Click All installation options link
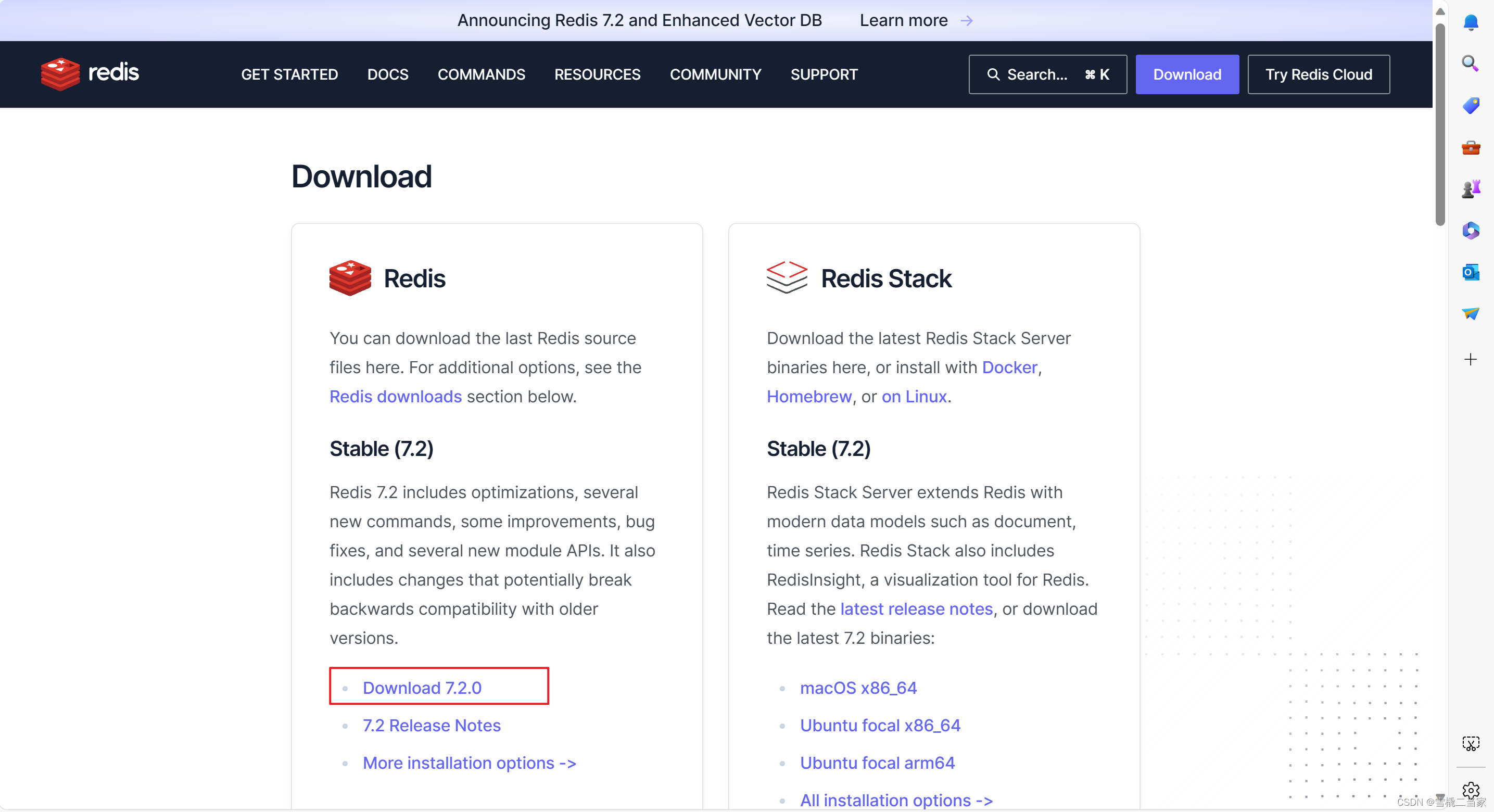Image resolution: width=1494 pixels, height=812 pixels. 896,801
